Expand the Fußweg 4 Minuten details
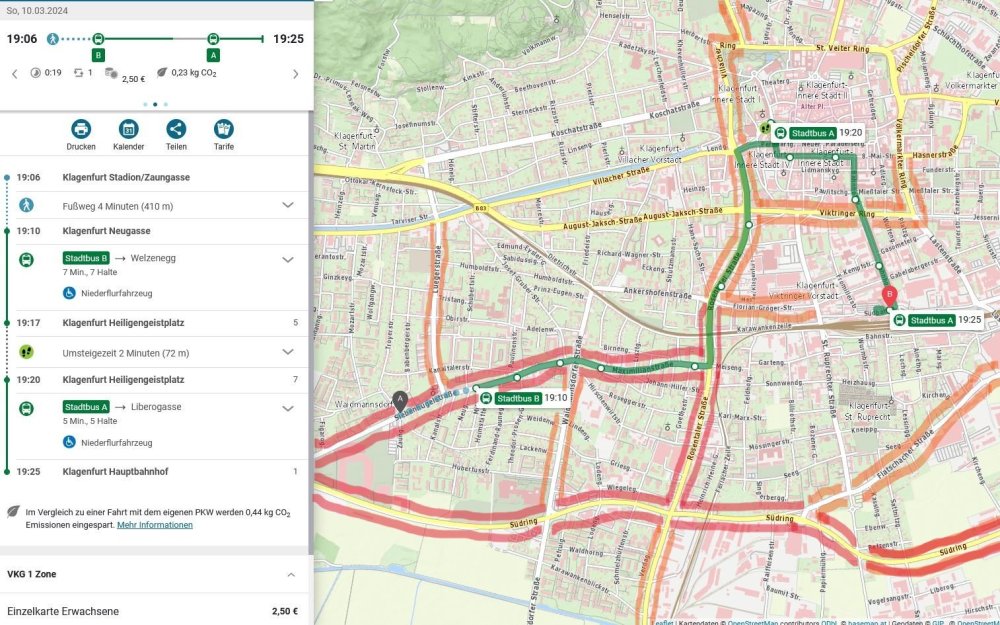Screen dimensions: 1000x625 [x=288, y=205]
